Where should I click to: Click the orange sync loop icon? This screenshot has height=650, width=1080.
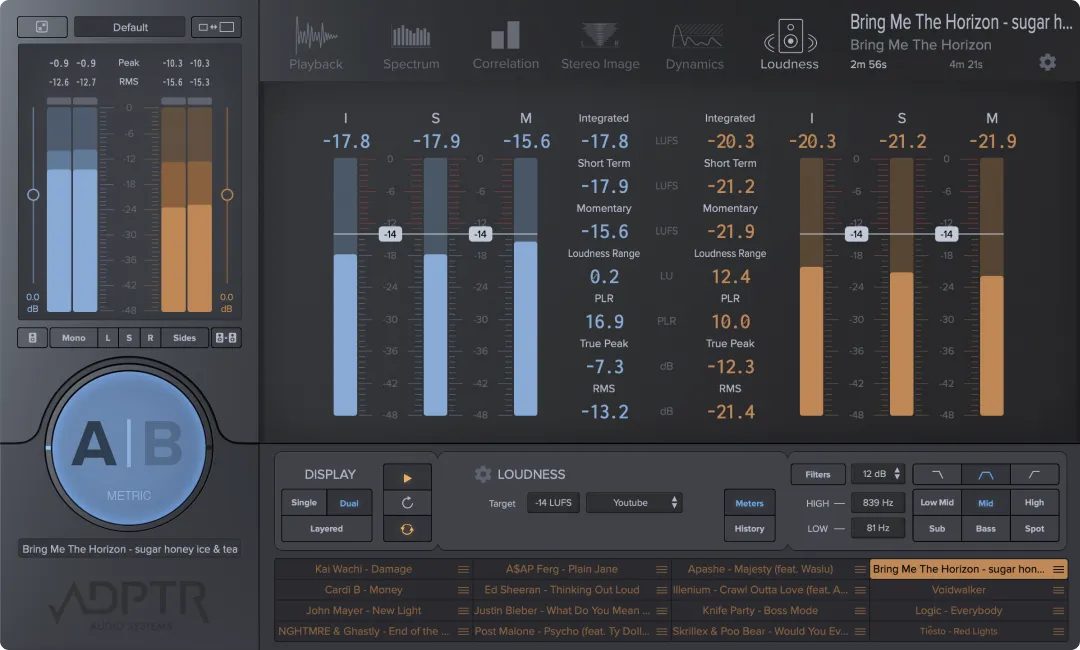[x=407, y=529]
